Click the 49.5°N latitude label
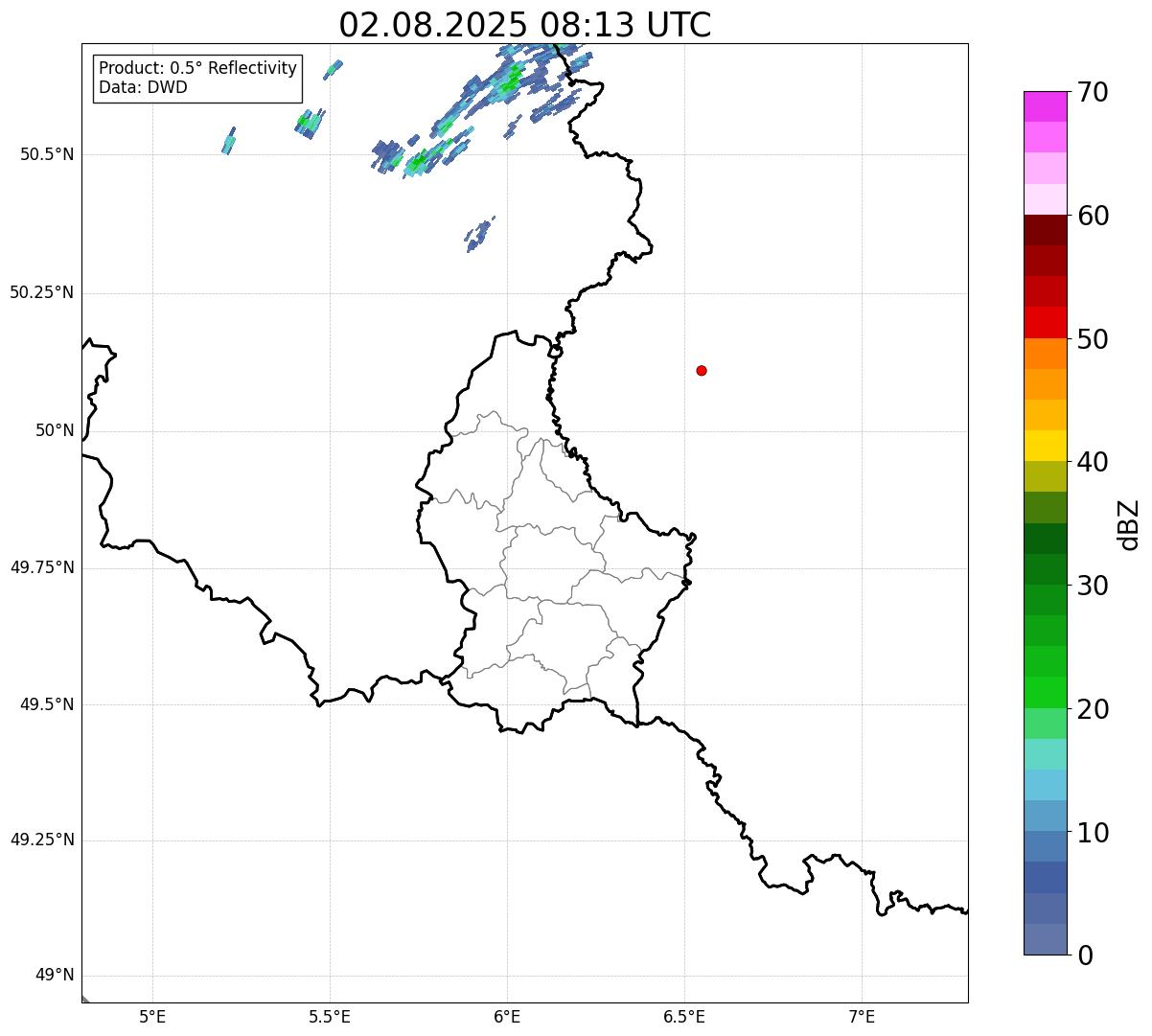 [47, 704]
